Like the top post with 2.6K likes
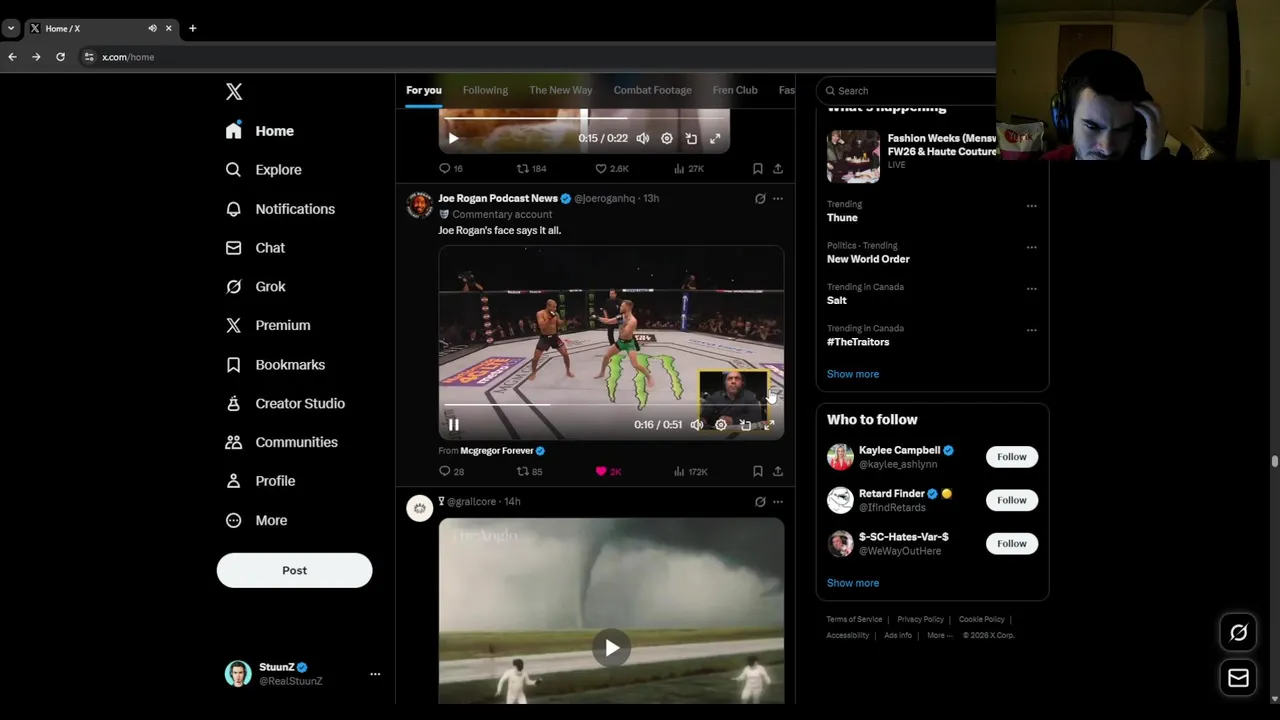 611,169
